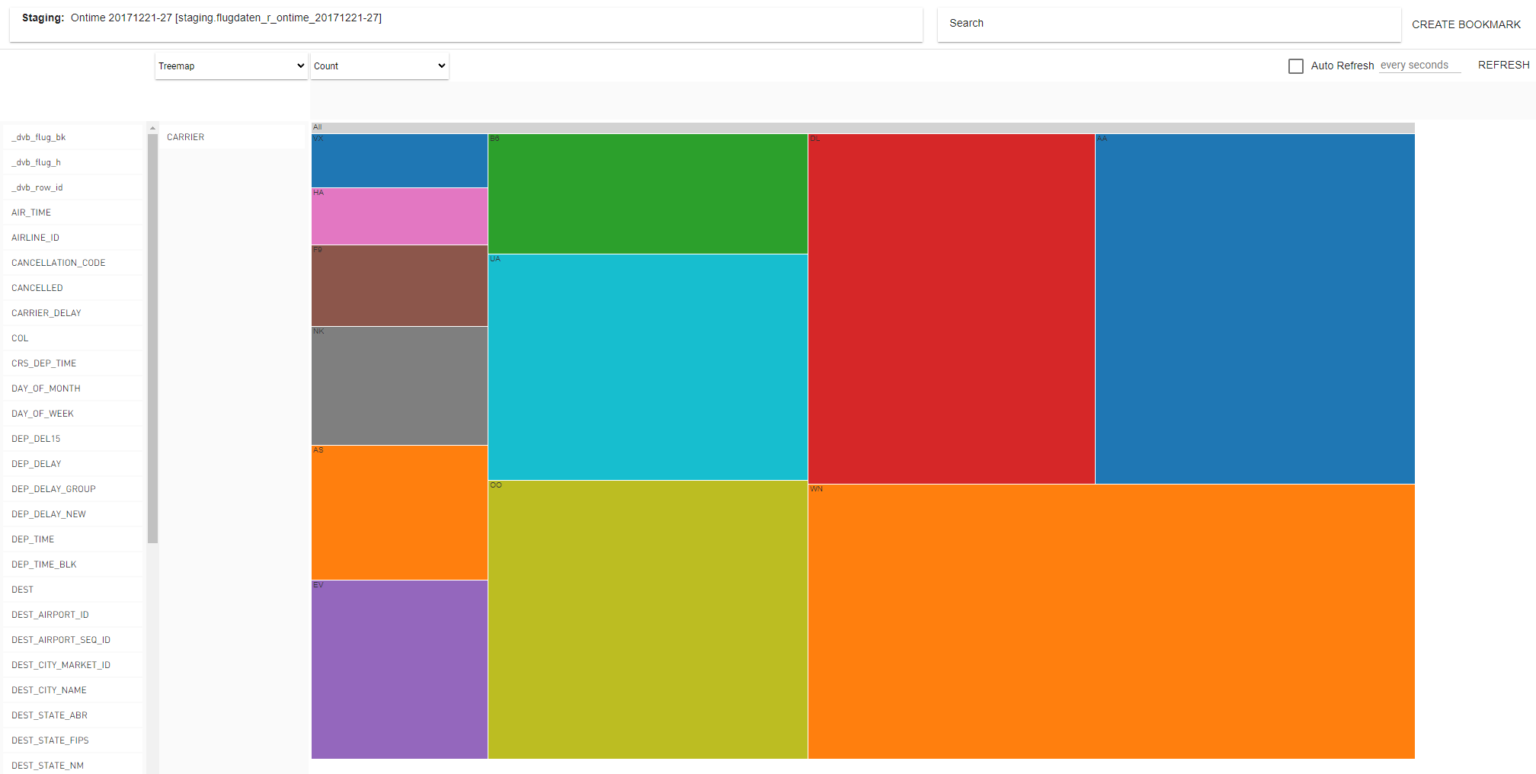This screenshot has height=774, width=1536.
Task: Select AIR_TIME from the field list
Action: tap(31, 212)
